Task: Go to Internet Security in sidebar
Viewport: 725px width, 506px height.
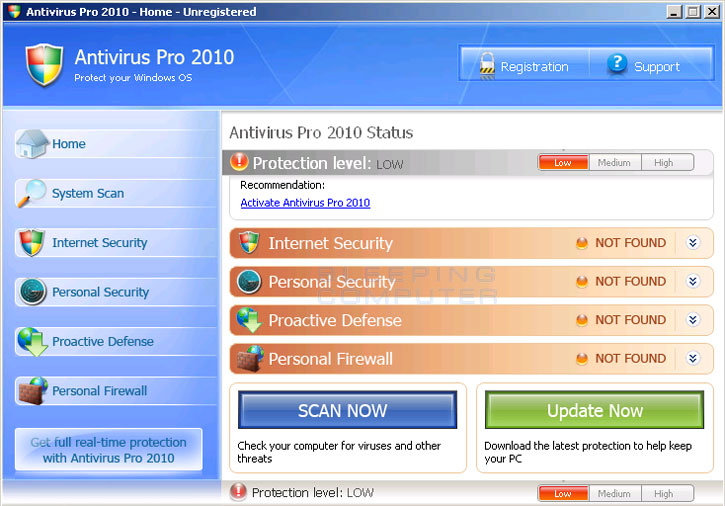Action: pyautogui.click(x=116, y=242)
